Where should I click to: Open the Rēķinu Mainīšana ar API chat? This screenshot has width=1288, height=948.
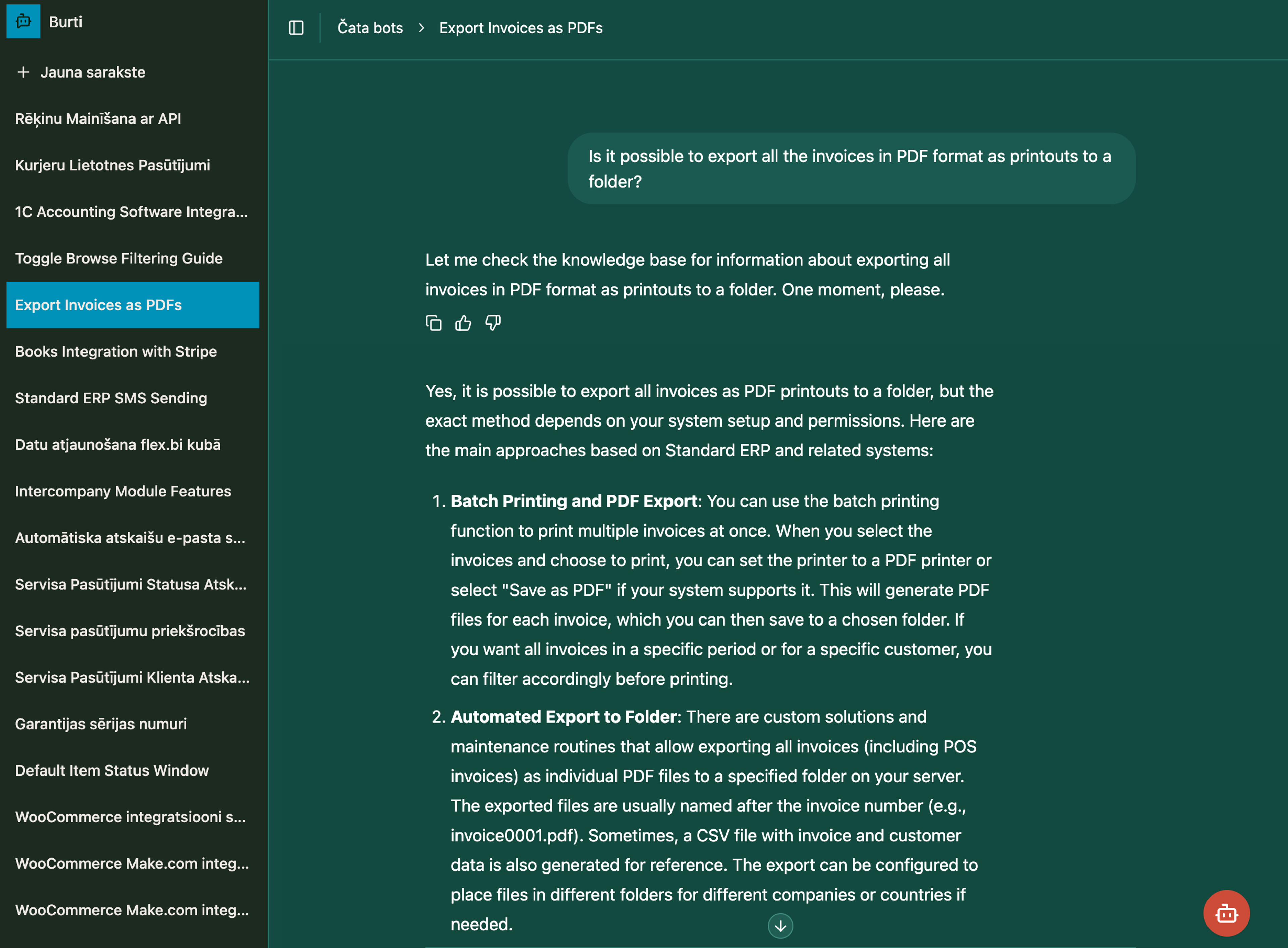click(x=132, y=119)
